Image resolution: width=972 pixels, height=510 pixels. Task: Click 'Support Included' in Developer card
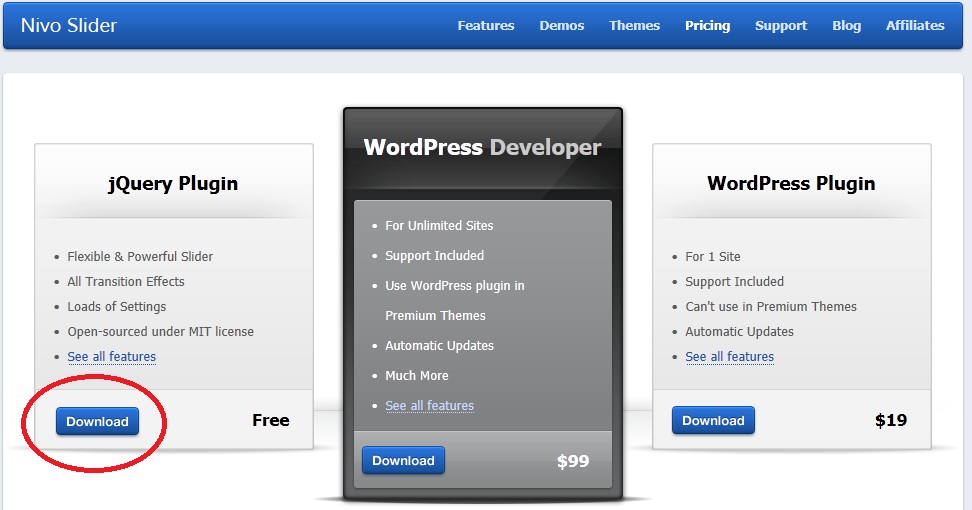coord(435,256)
